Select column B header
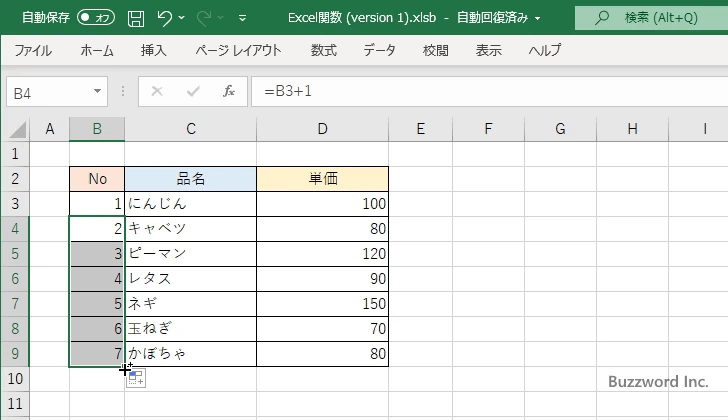Viewport: 728px width, 420px height. point(97,129)
